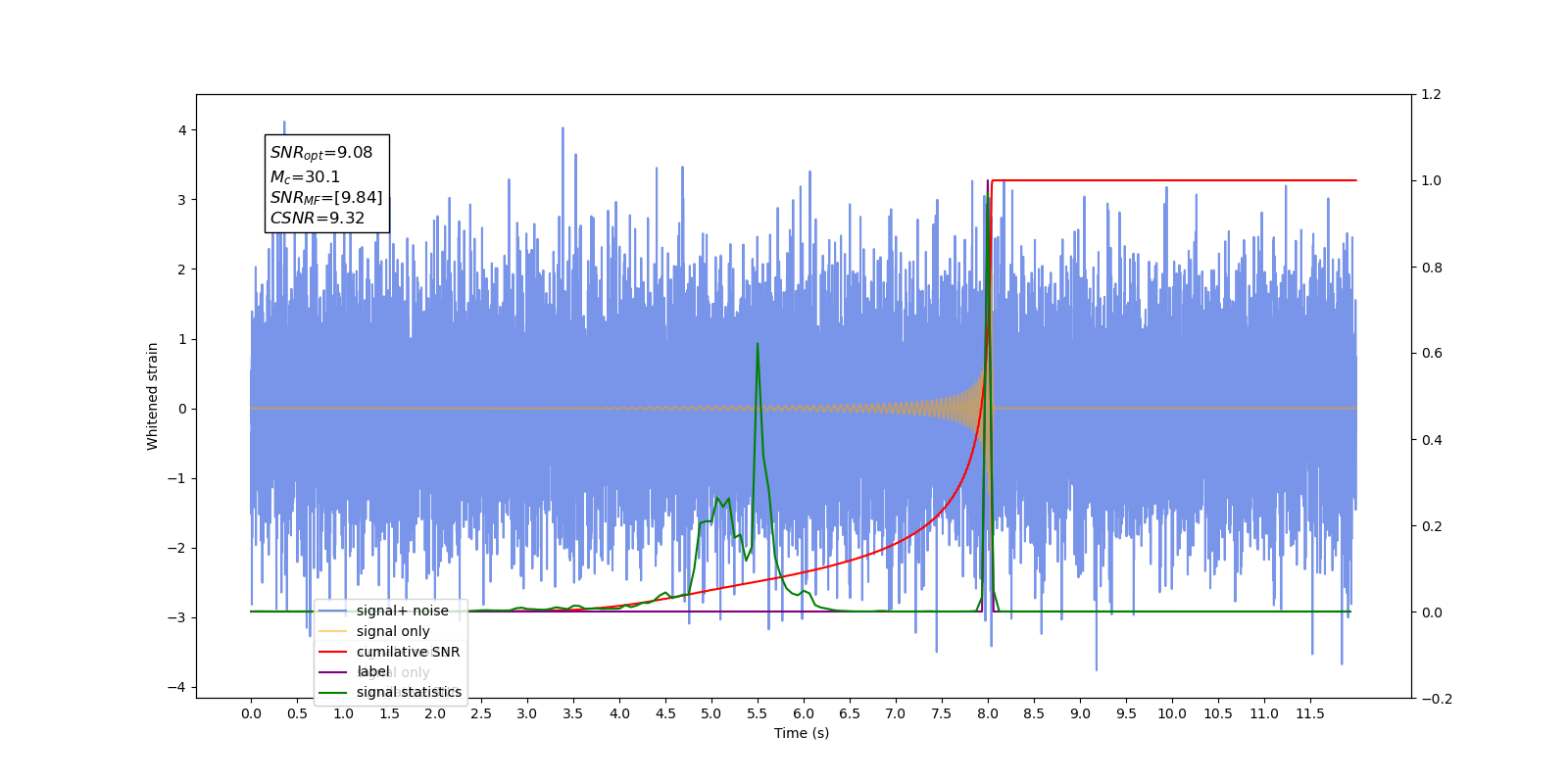Click the 8.0 tick on time axis
Image resolution: width=1568 pixels, height=784 pixels.
coord(988,713)
